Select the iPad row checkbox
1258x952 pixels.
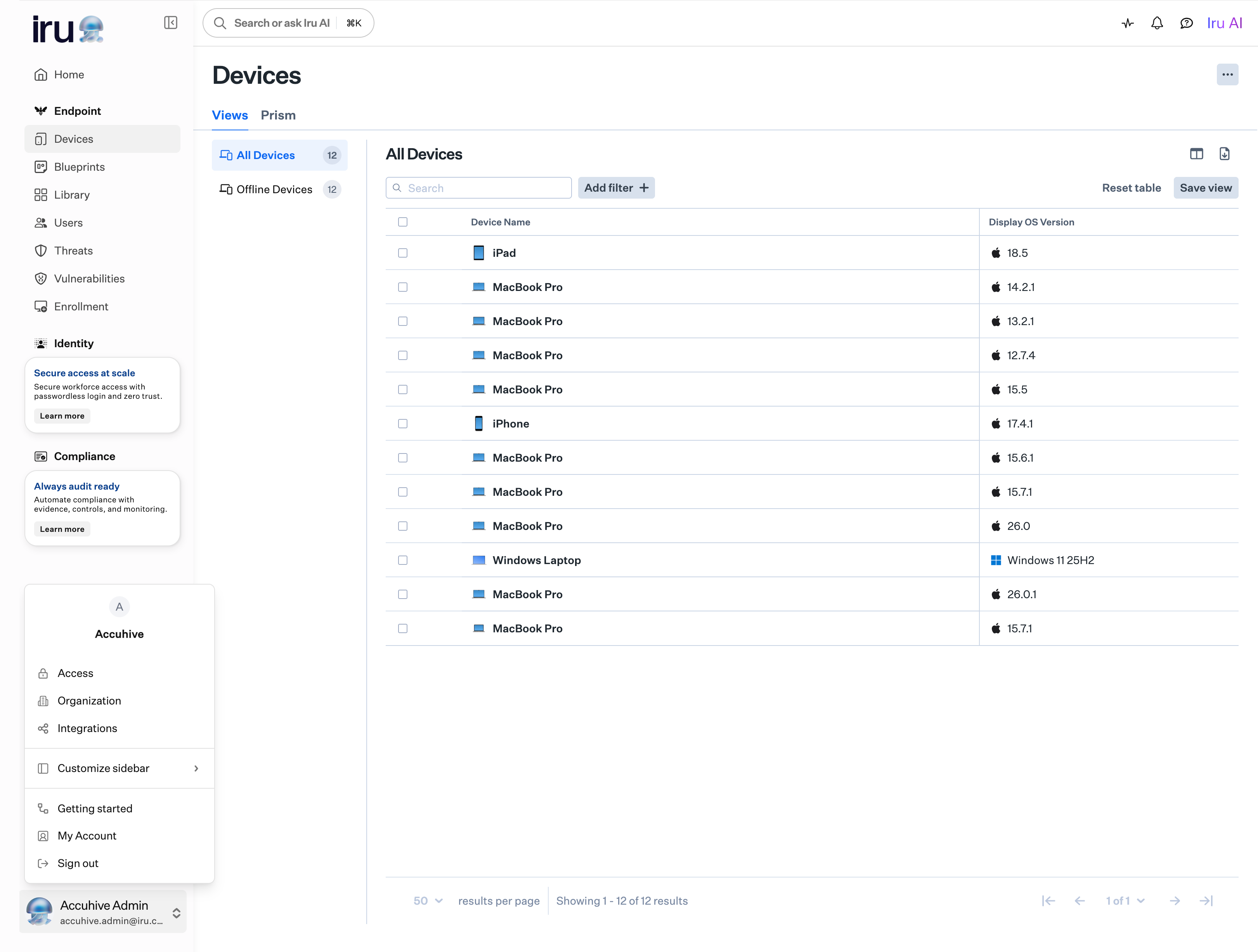tap(403, 253)
